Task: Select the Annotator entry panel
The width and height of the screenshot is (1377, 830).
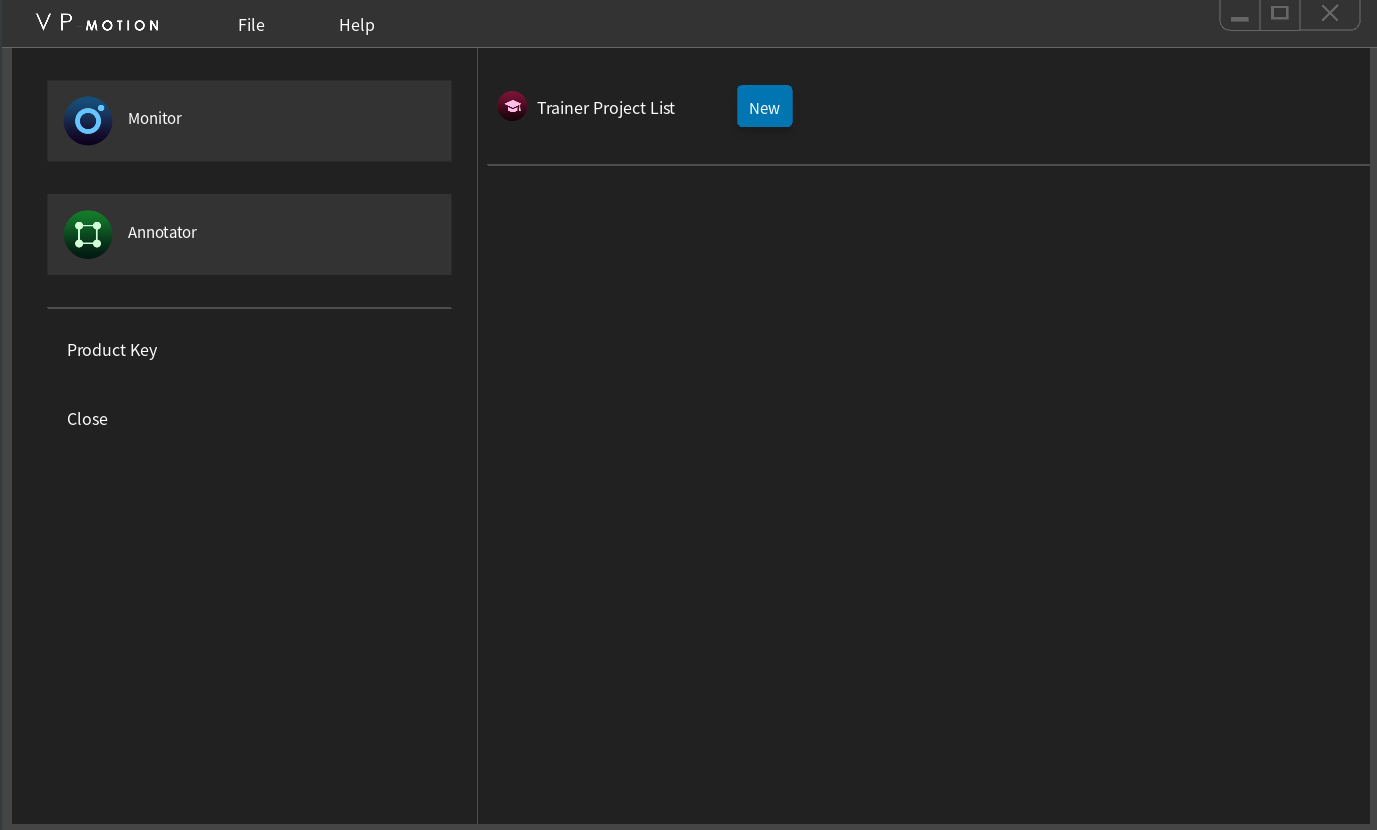Action: (x=249, y=233)
